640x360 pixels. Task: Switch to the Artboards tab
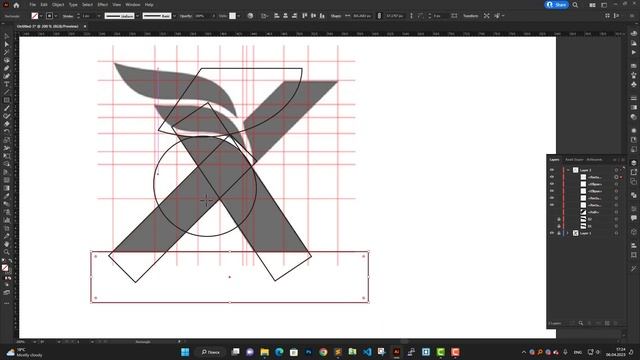(594, 160)
